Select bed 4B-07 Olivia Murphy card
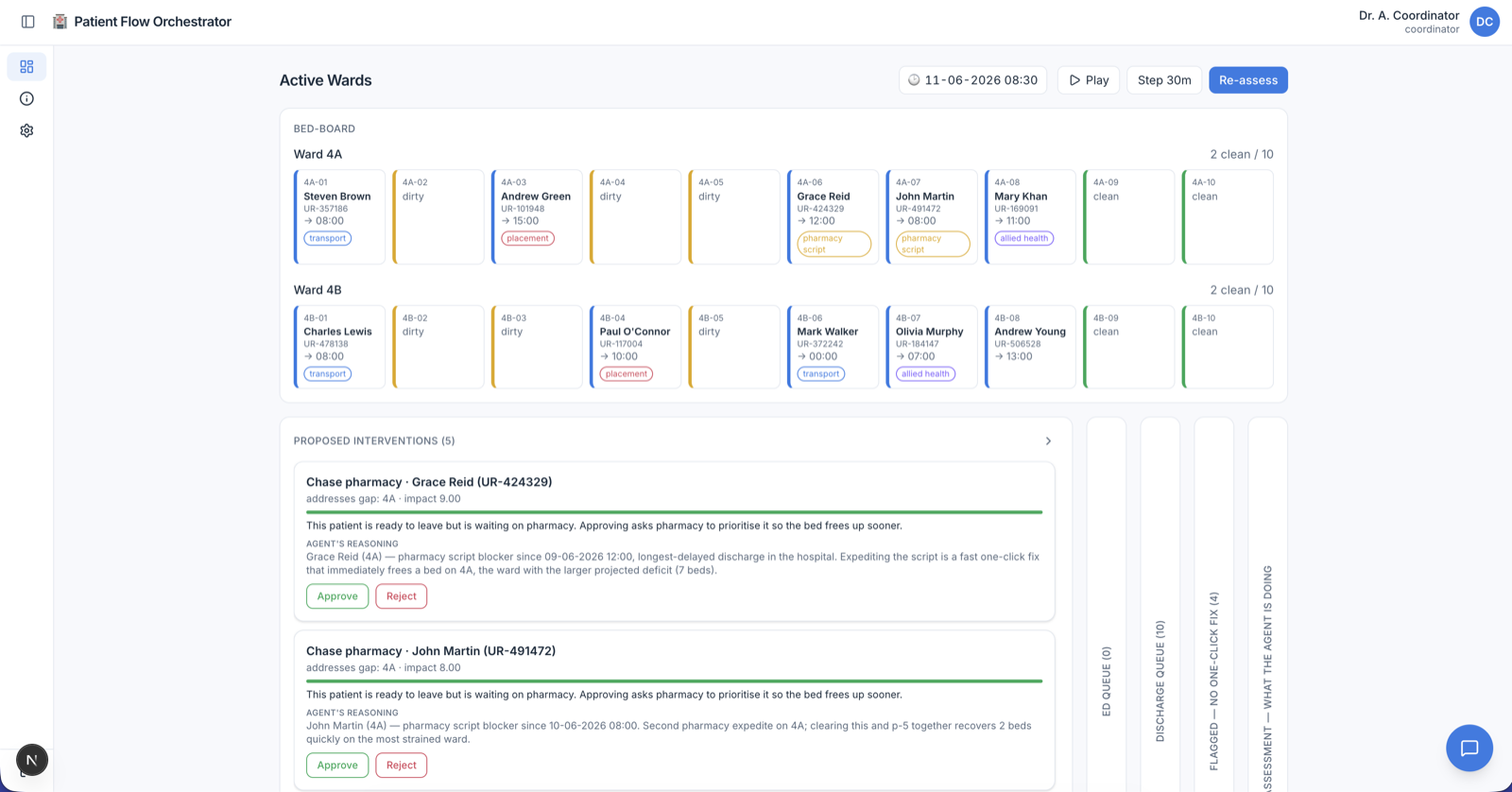1512x792 pixels. 932,347
